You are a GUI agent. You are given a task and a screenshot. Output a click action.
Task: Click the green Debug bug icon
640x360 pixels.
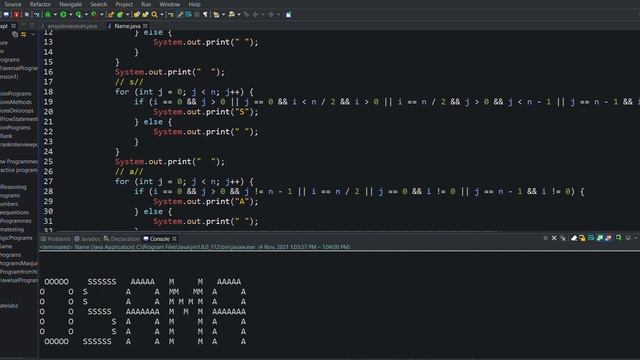pos(48,14)
